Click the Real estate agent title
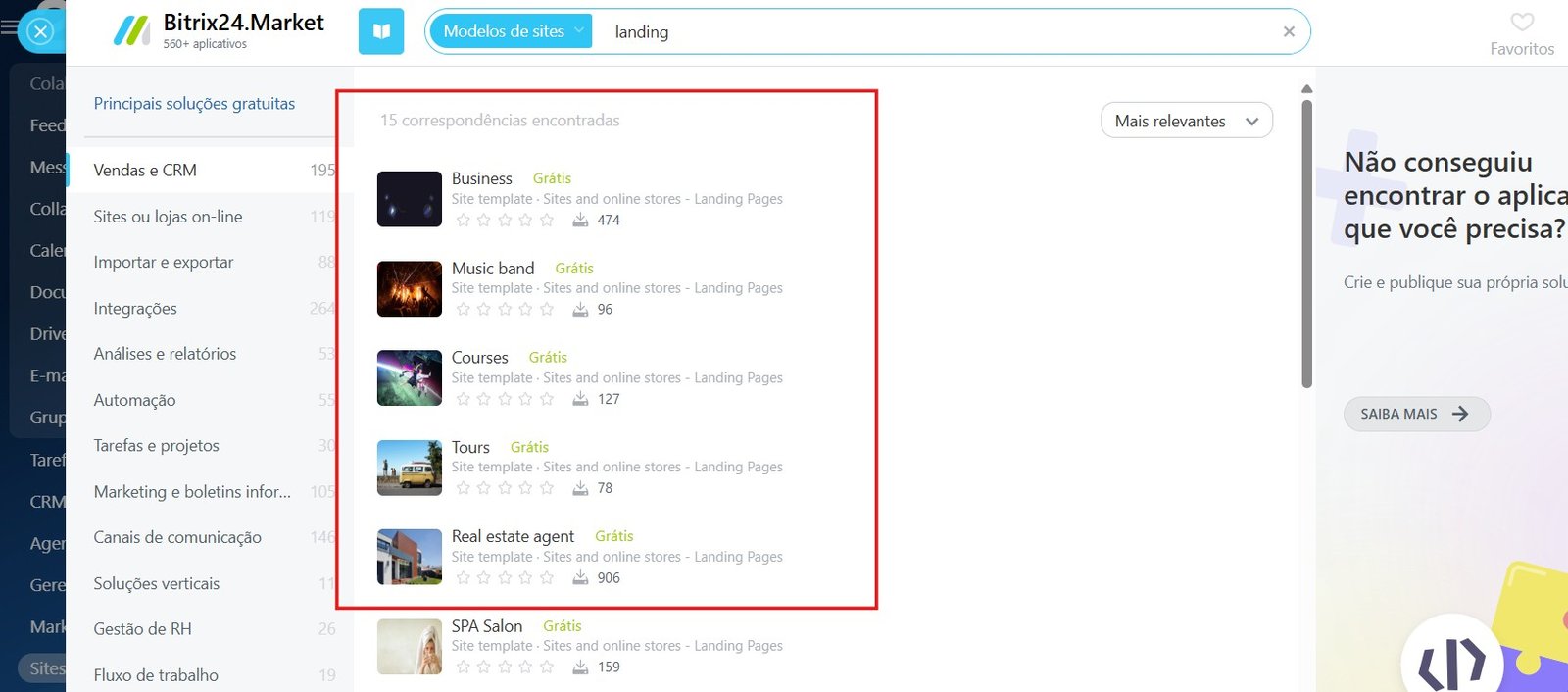This screenshot has height=692, width=1568. coord(513,536)
